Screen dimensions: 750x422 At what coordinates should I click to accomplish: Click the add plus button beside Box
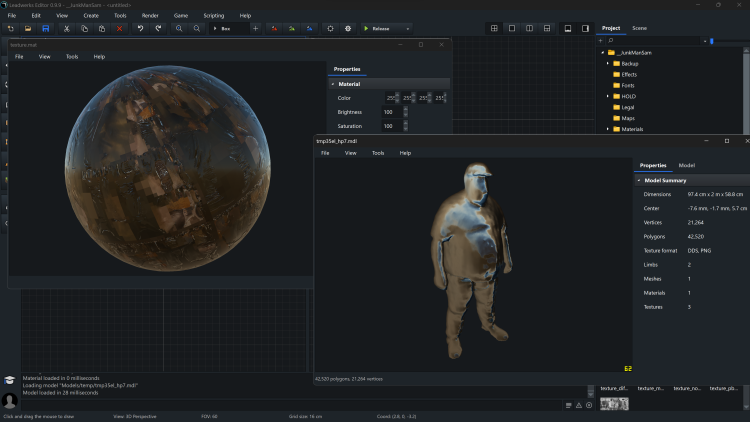[255, 28]
